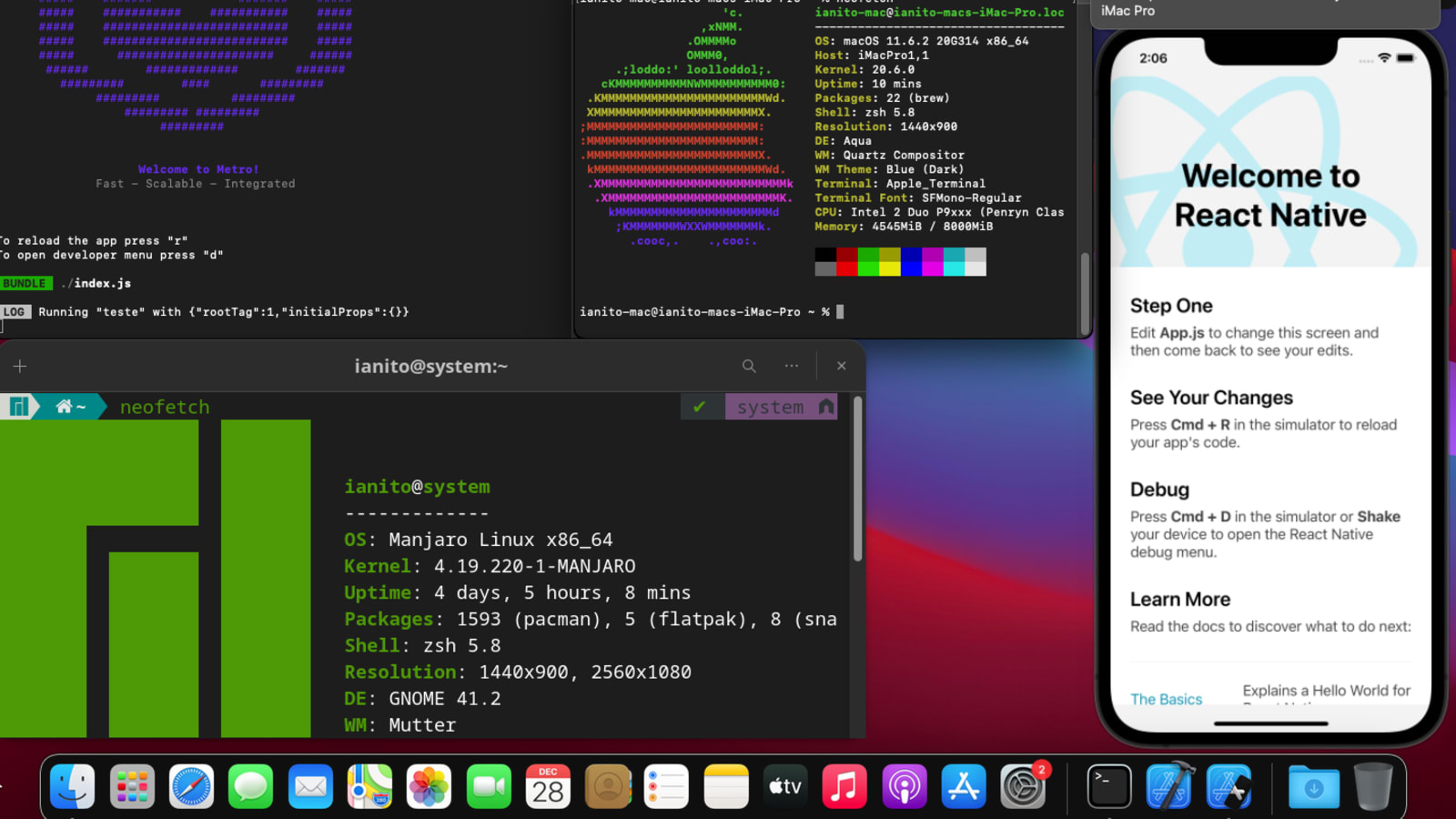Screen dimensions: 1456x819
Task: Click 'See Your Changes' heading in simulator
Action: point(1211,398)
